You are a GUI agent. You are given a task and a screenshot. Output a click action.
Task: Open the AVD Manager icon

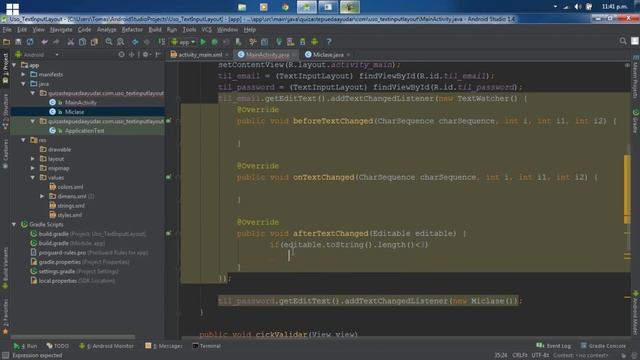pos(291,42)
